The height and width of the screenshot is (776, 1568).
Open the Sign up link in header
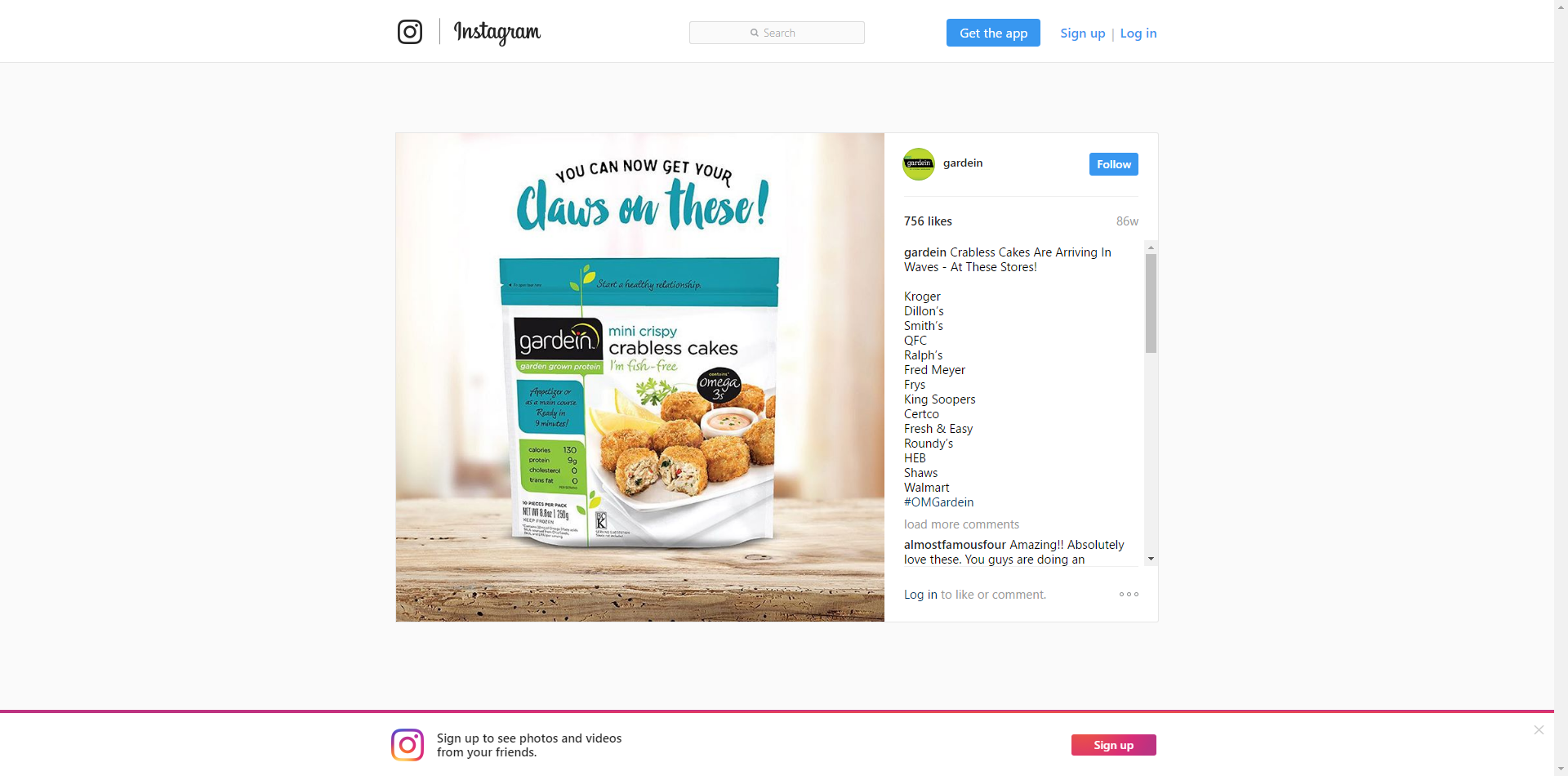coord(1082,33)
